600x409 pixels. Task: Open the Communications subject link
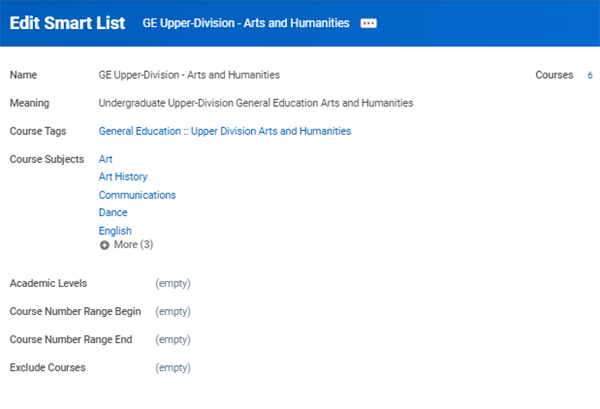pyautogui.click(x=137, y=195)
